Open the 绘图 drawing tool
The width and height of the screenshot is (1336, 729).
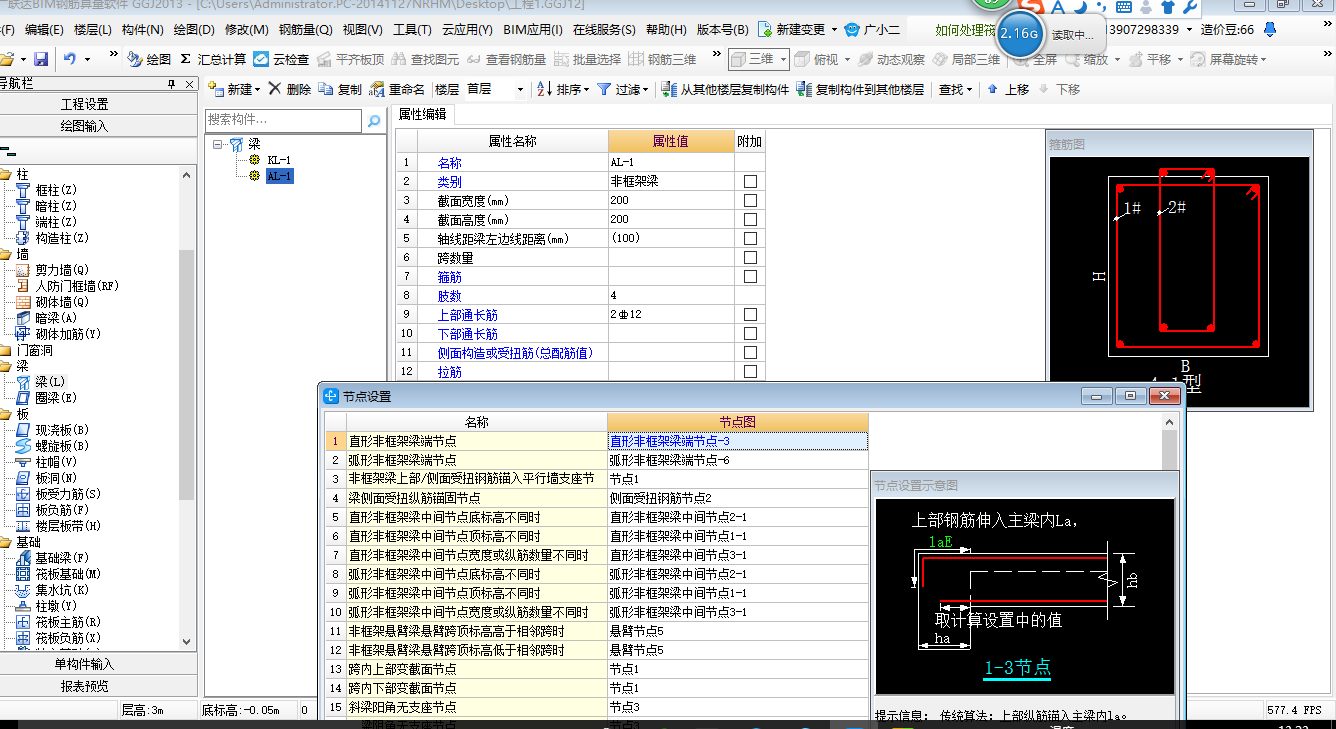pyautogui.click(x=149, y=59)
